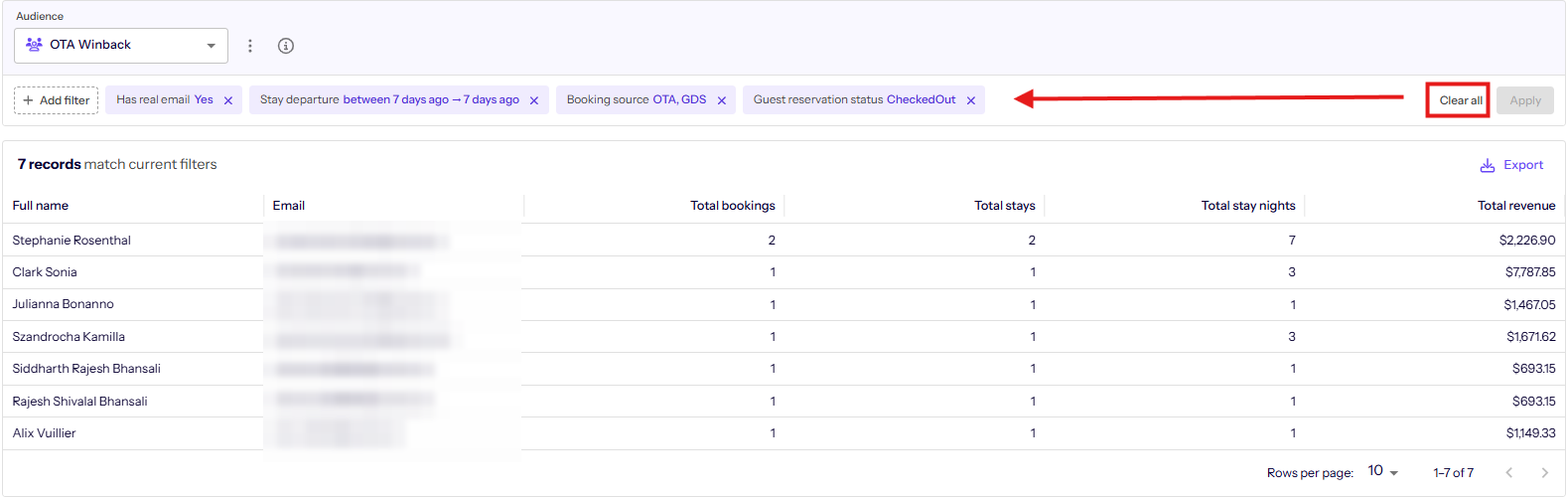The width and height of the screenshot is (1568, 498).
Task: Select the Julianna Bonanno row
Action: [x=784, y=305]
